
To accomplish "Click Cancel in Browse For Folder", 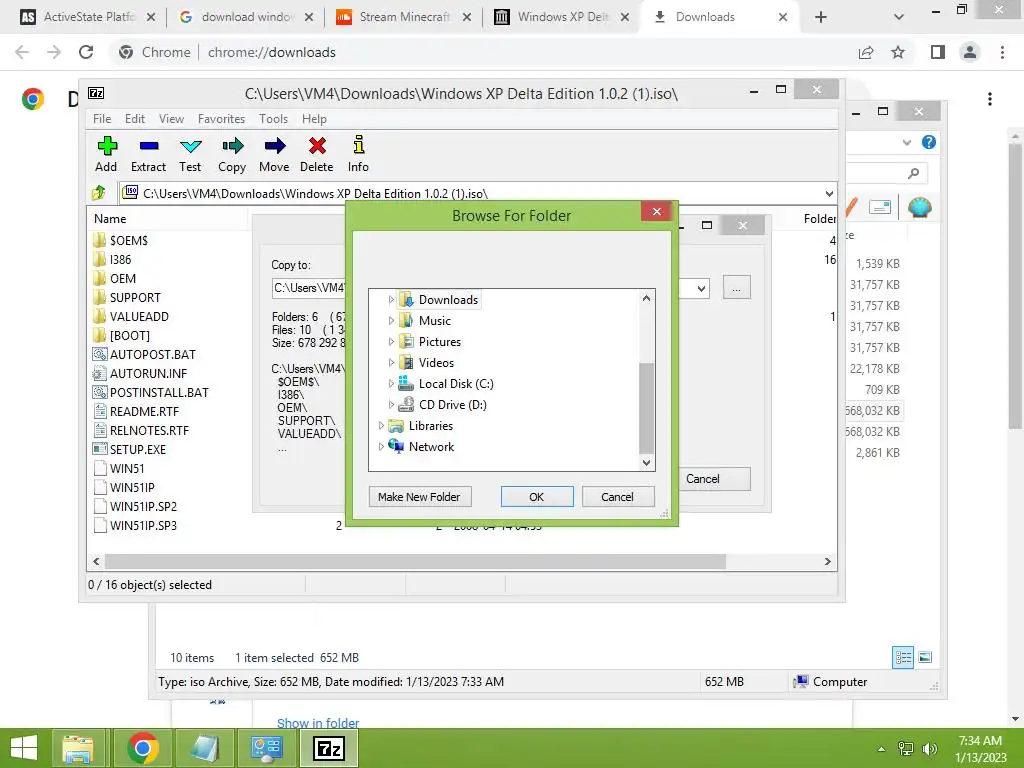I will [617, 497].
